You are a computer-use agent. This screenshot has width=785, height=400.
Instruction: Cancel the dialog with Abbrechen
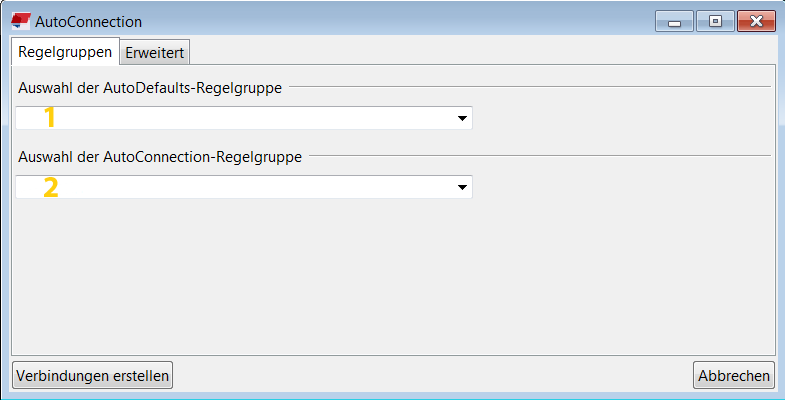click(x=733, y=375)
